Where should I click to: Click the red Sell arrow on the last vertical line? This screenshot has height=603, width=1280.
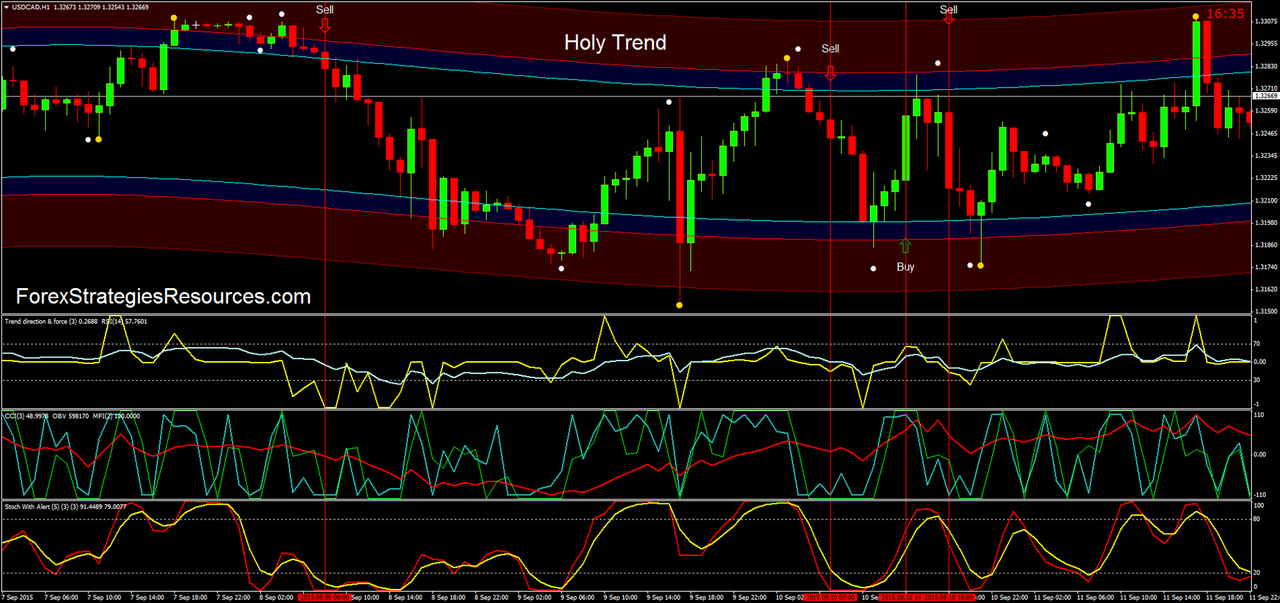click(948, 19)
